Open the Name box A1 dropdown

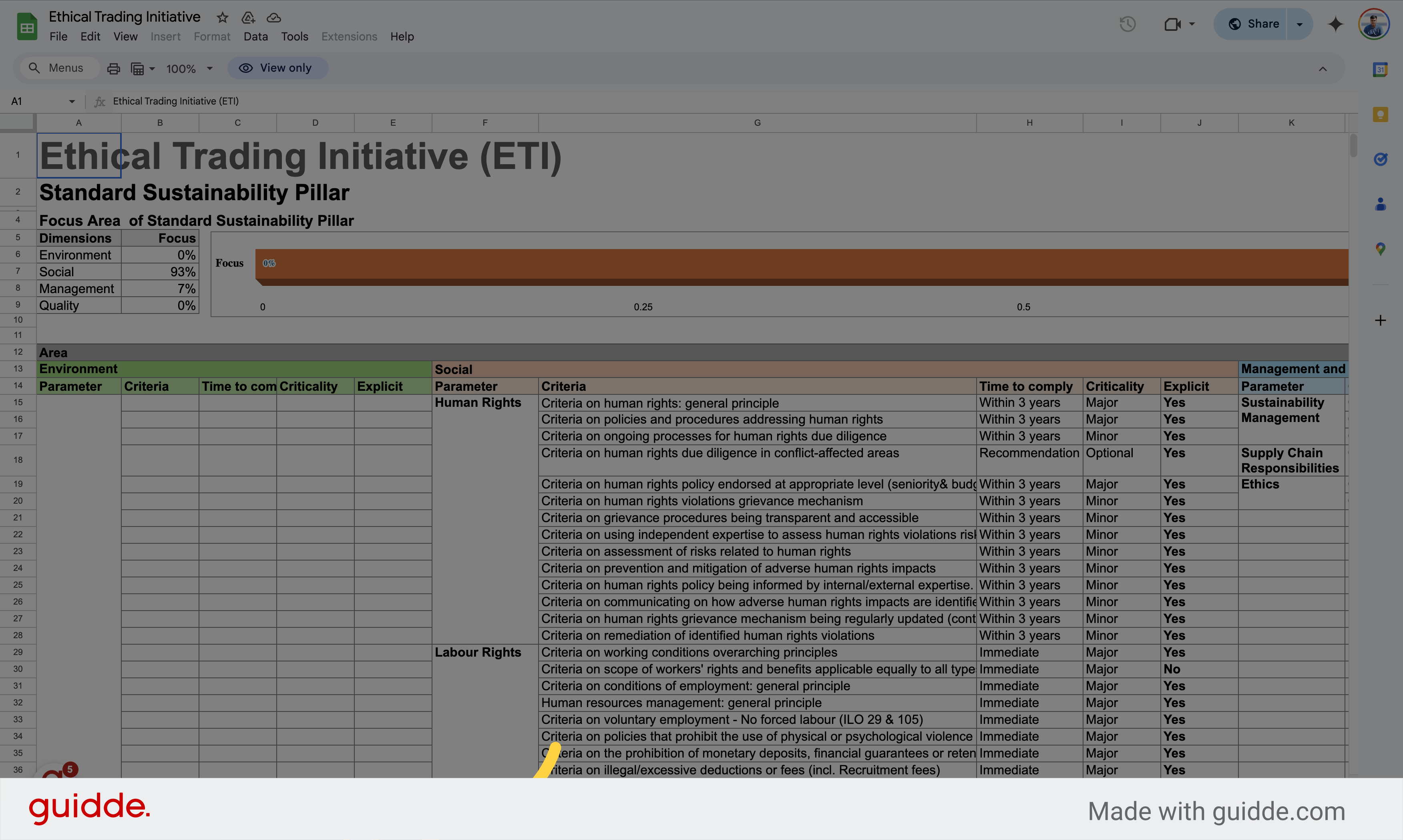(x=72, y=101)
